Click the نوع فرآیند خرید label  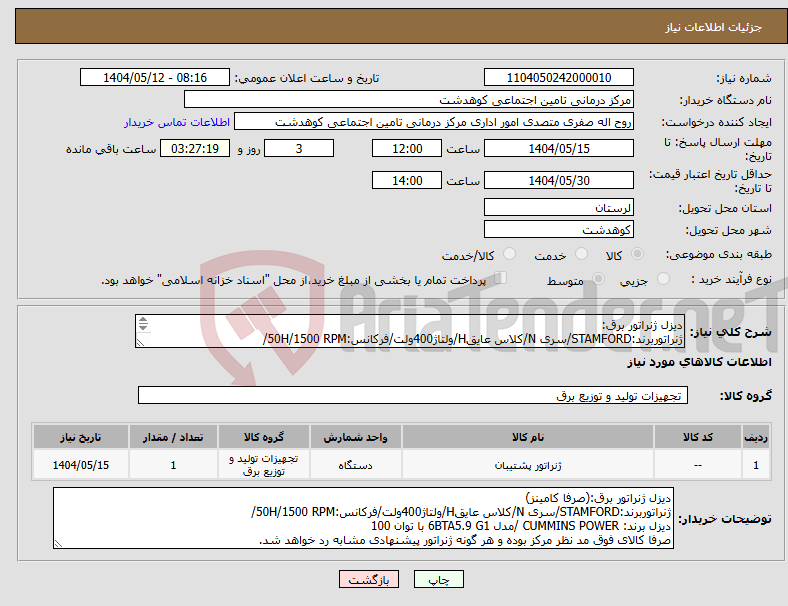(732, 279)
